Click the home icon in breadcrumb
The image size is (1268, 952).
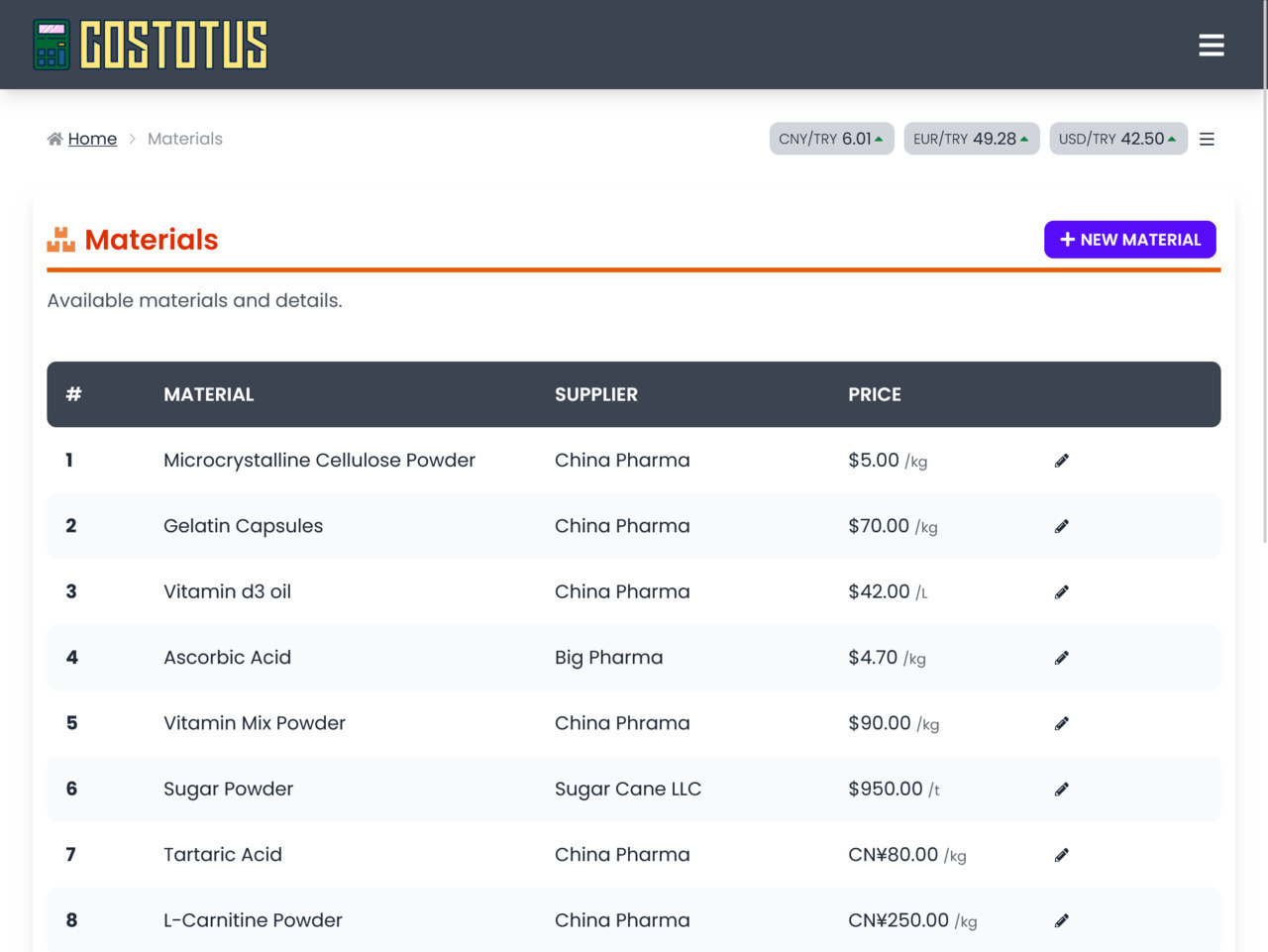pos(54,139)
